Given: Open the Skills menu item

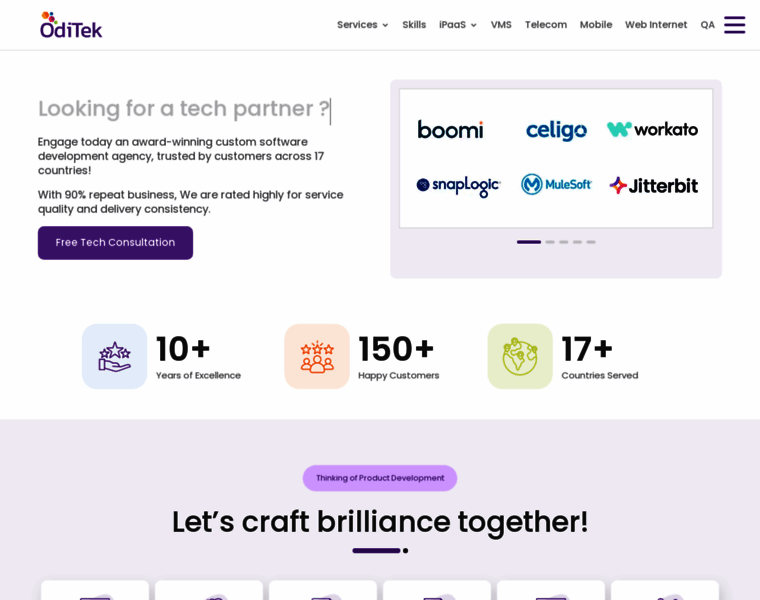Looking at the screenshot, I should (414, 25).
